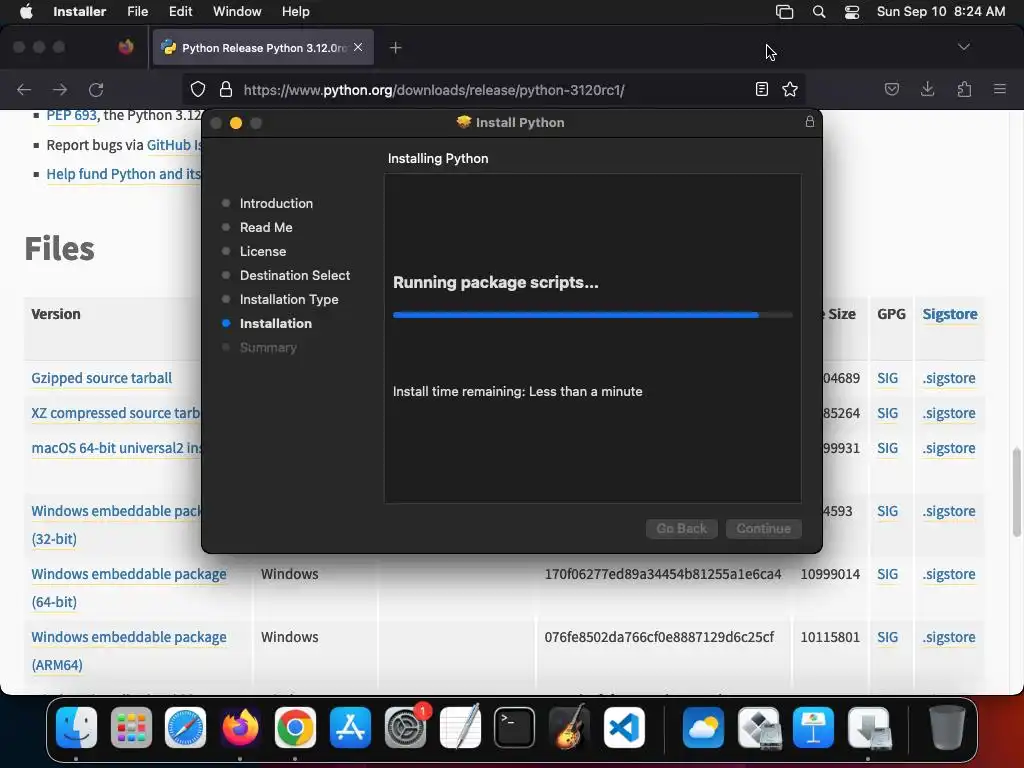Minimize the Install Python window

point(236,123)
